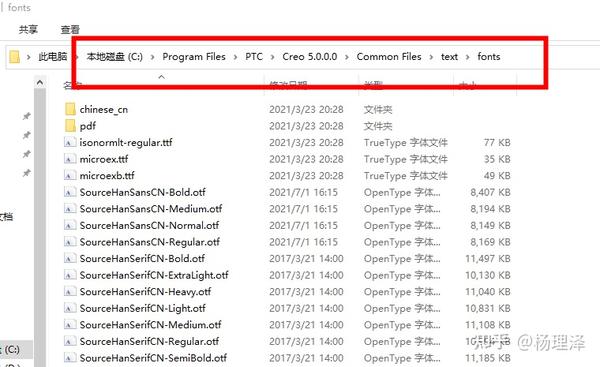The height and width of the screenshot is (367, 600).
Task: Click the 77 KB size cell
Action: coord(497,143)
